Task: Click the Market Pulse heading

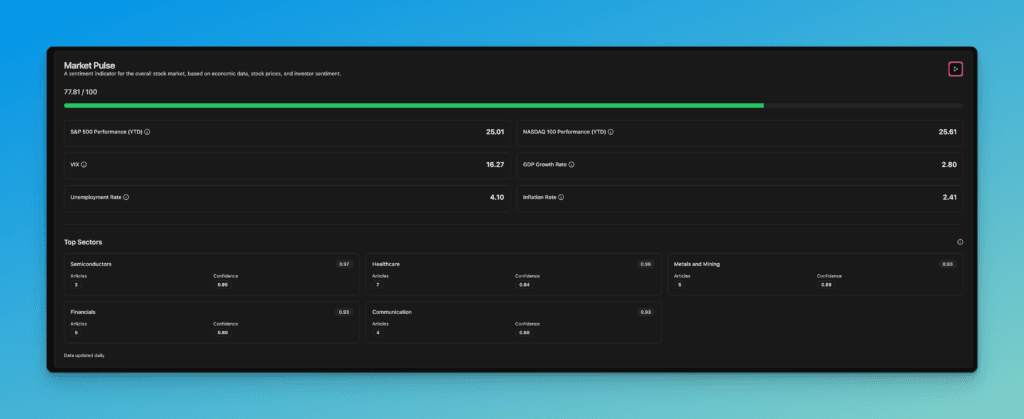Action: coord(91,65)
